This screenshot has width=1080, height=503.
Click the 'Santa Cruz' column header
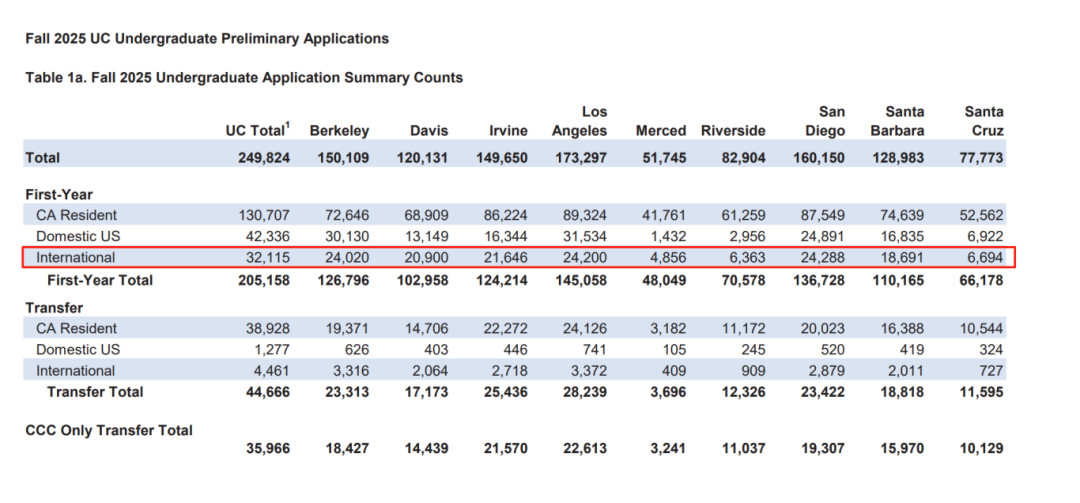tap(984, 121)
